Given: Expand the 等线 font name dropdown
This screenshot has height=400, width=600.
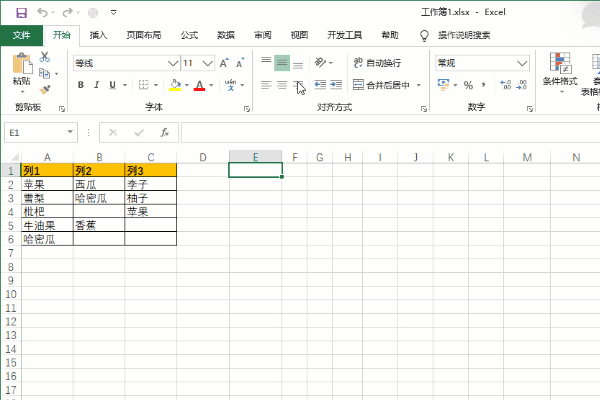Looking at the screenshot, I should pos(173,63).
